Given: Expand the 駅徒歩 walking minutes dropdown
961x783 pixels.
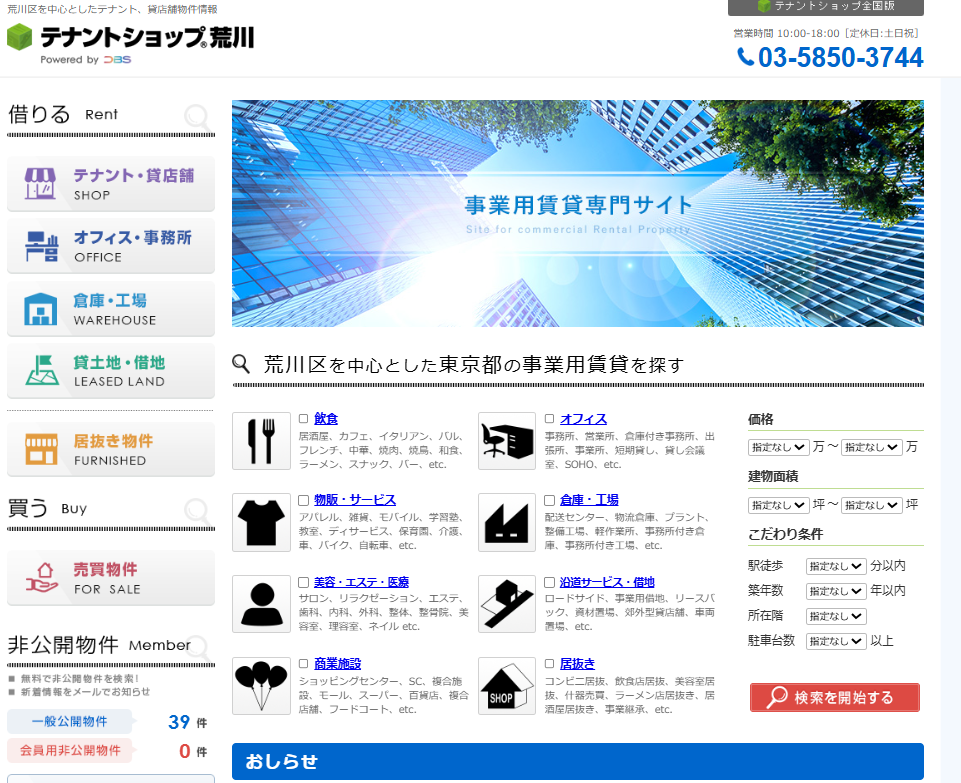Looking at the screenshot, I should coord(836,566).
